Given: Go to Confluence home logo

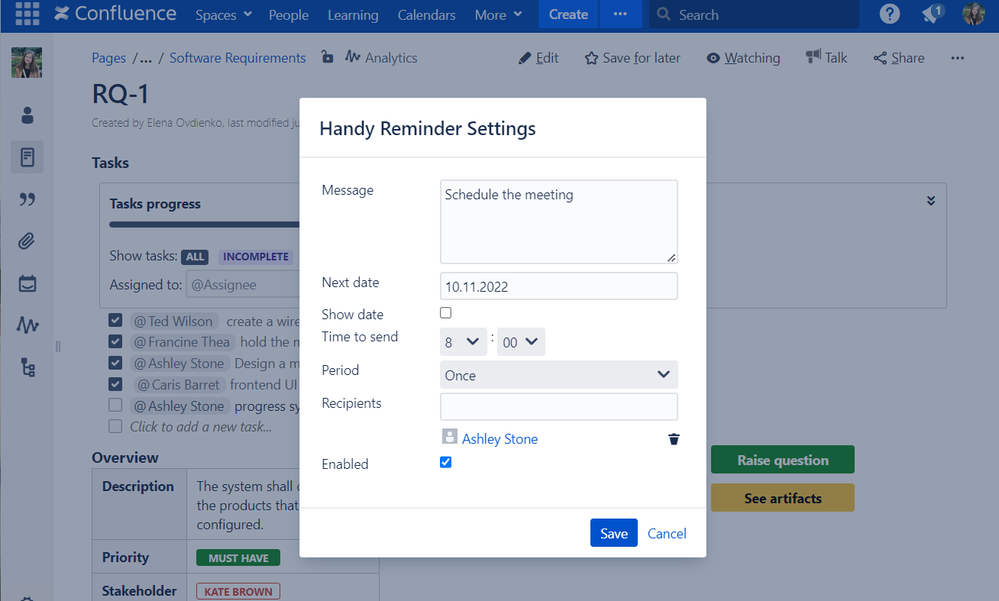Looking at the screenshot, I should 115,13.
